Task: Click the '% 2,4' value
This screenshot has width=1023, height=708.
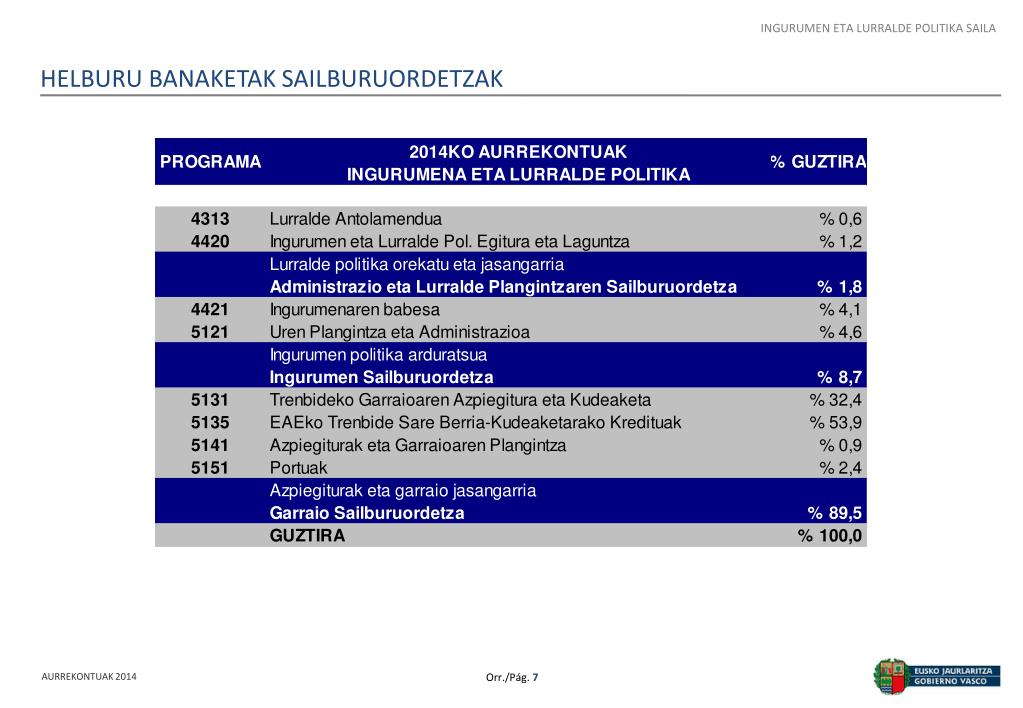Action: [x=840, y=468]
